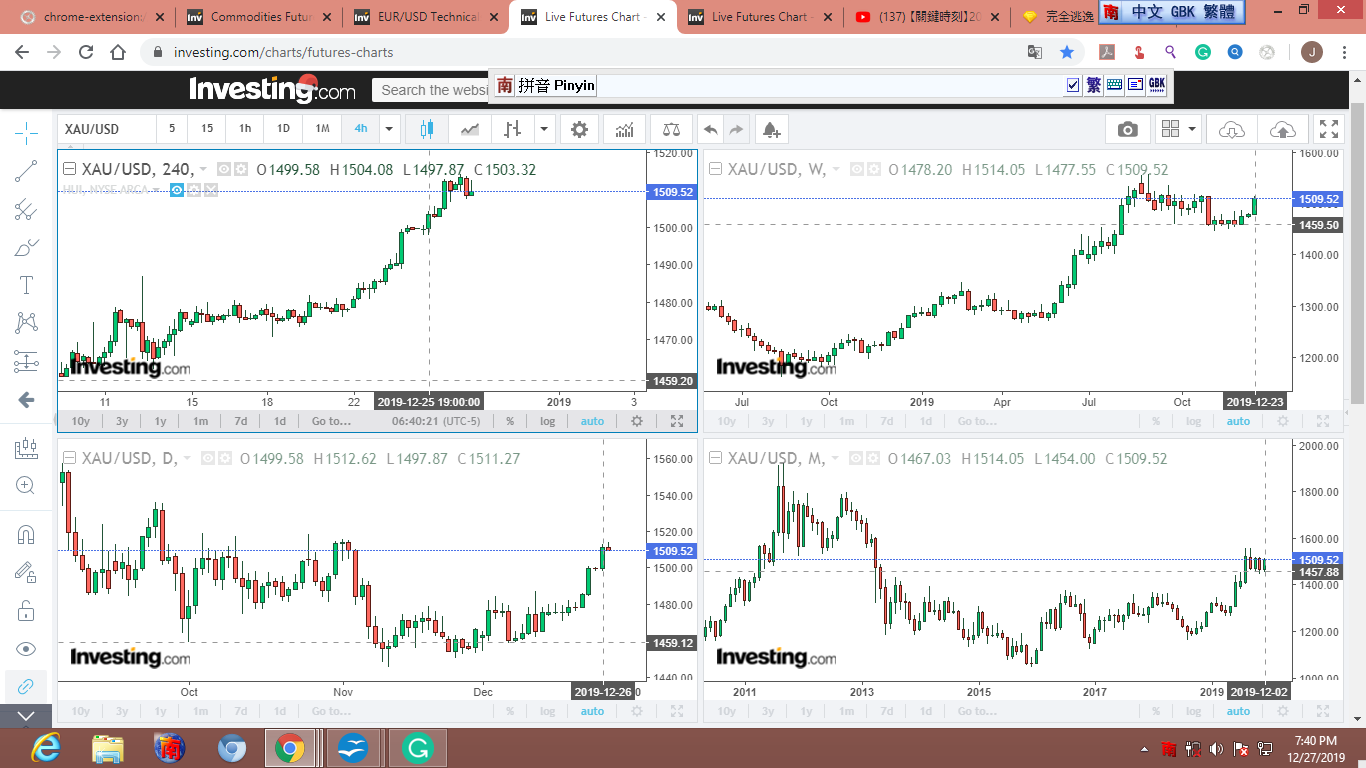Select the 1D interval button
1366x768 pixels.
coord(283,129)
